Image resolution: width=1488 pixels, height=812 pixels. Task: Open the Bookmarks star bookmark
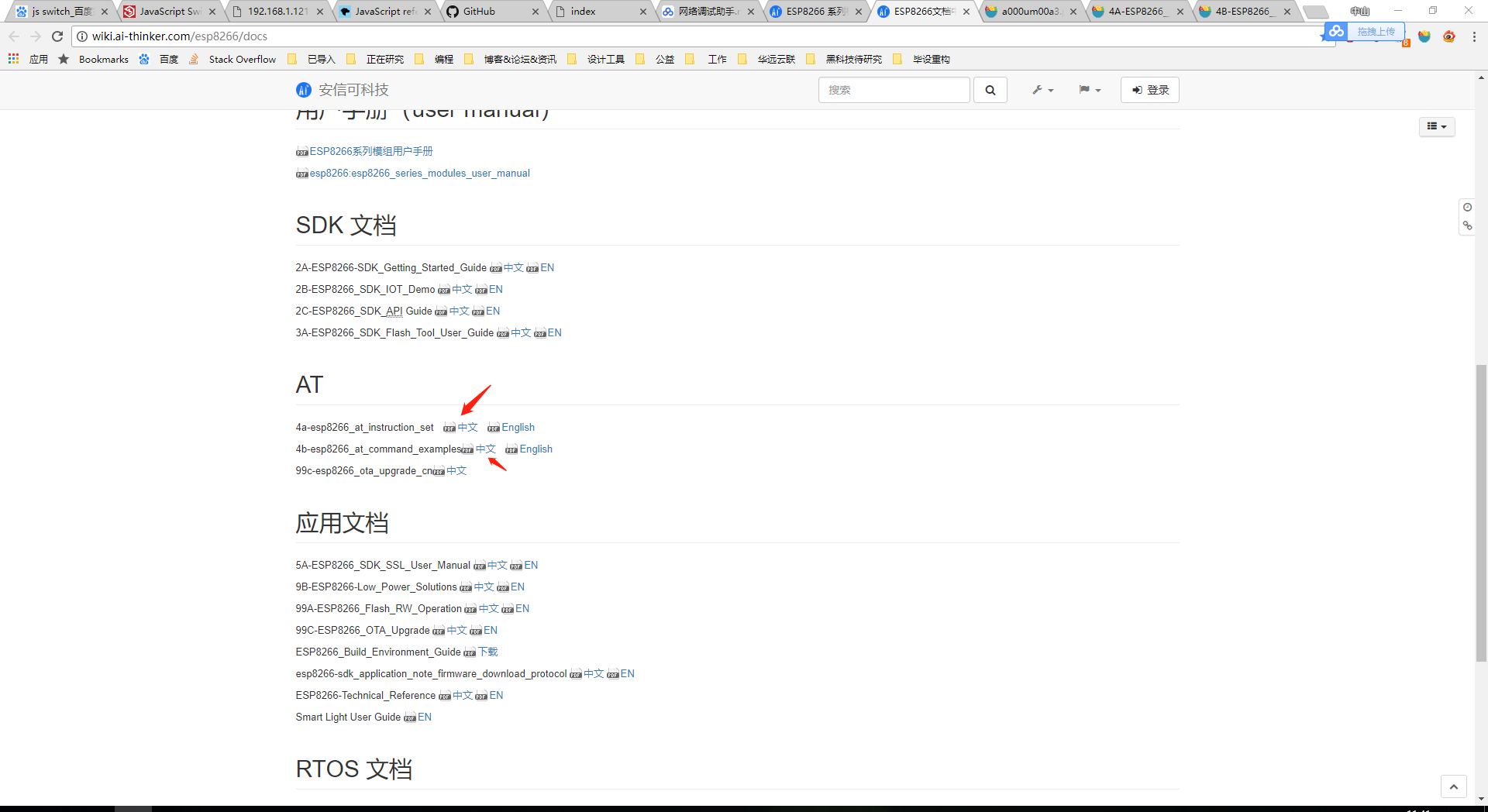coord(93,59)
